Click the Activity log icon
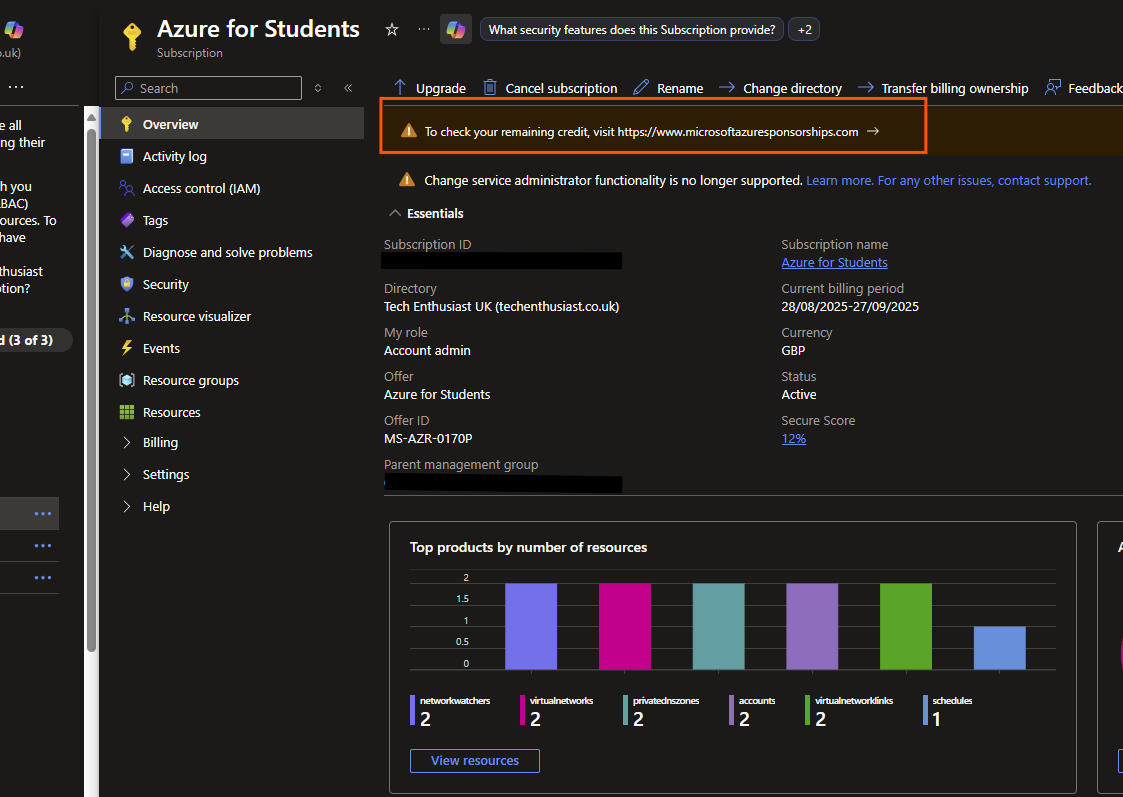The height and width of the screenshot is (797, 1123). click(127, 156)
